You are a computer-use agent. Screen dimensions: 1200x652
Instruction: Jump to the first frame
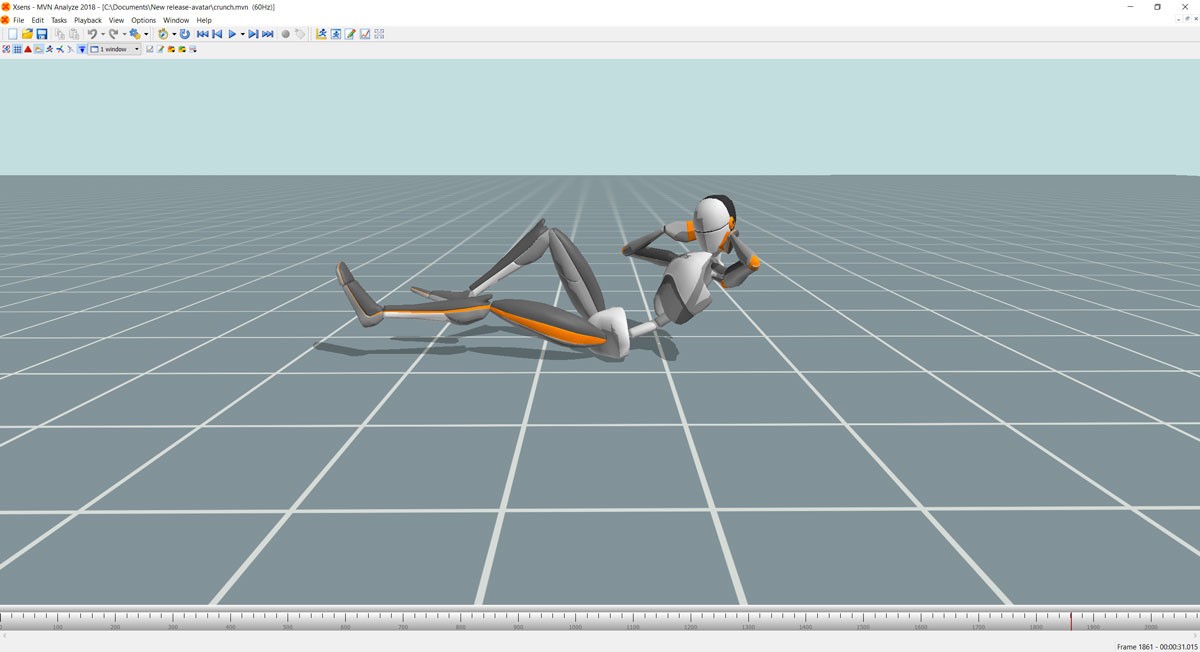tap(202, 34)
